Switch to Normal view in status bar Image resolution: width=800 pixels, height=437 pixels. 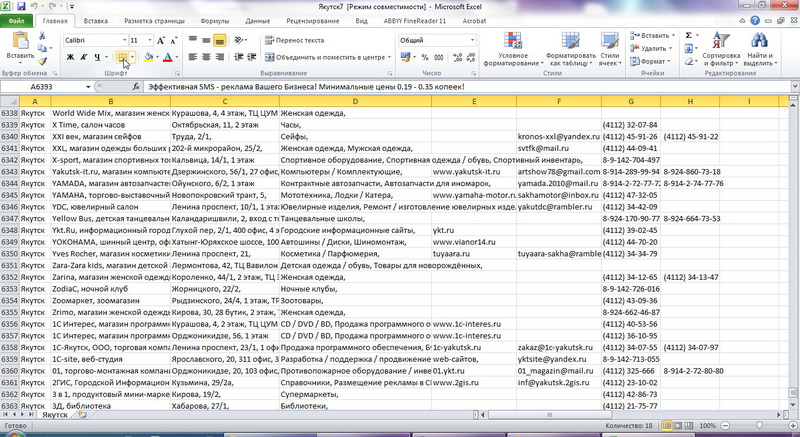pyautogui.click(x=667, y=426)
